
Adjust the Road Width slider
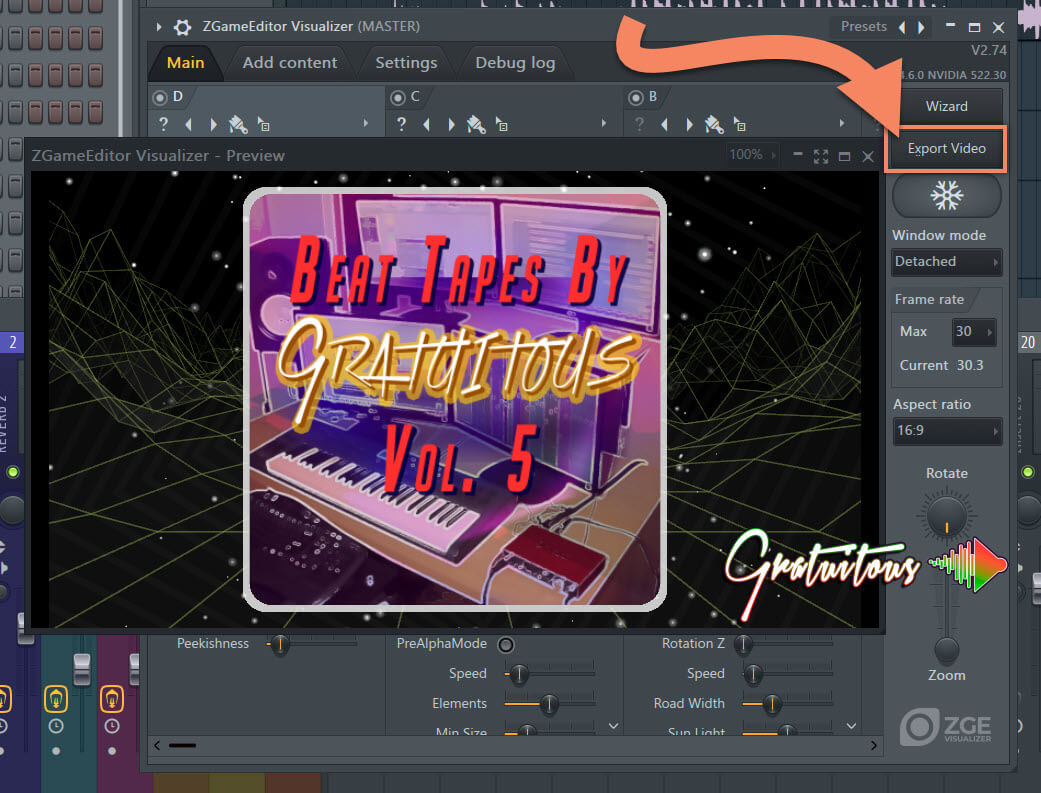(772, 704)
